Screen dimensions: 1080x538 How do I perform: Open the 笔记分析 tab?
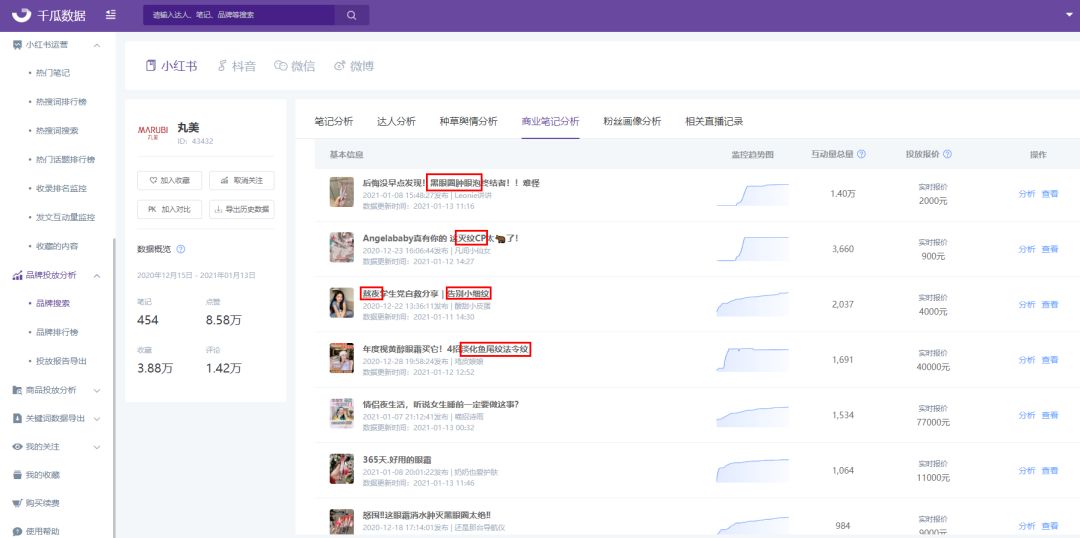tap(333, 121)
